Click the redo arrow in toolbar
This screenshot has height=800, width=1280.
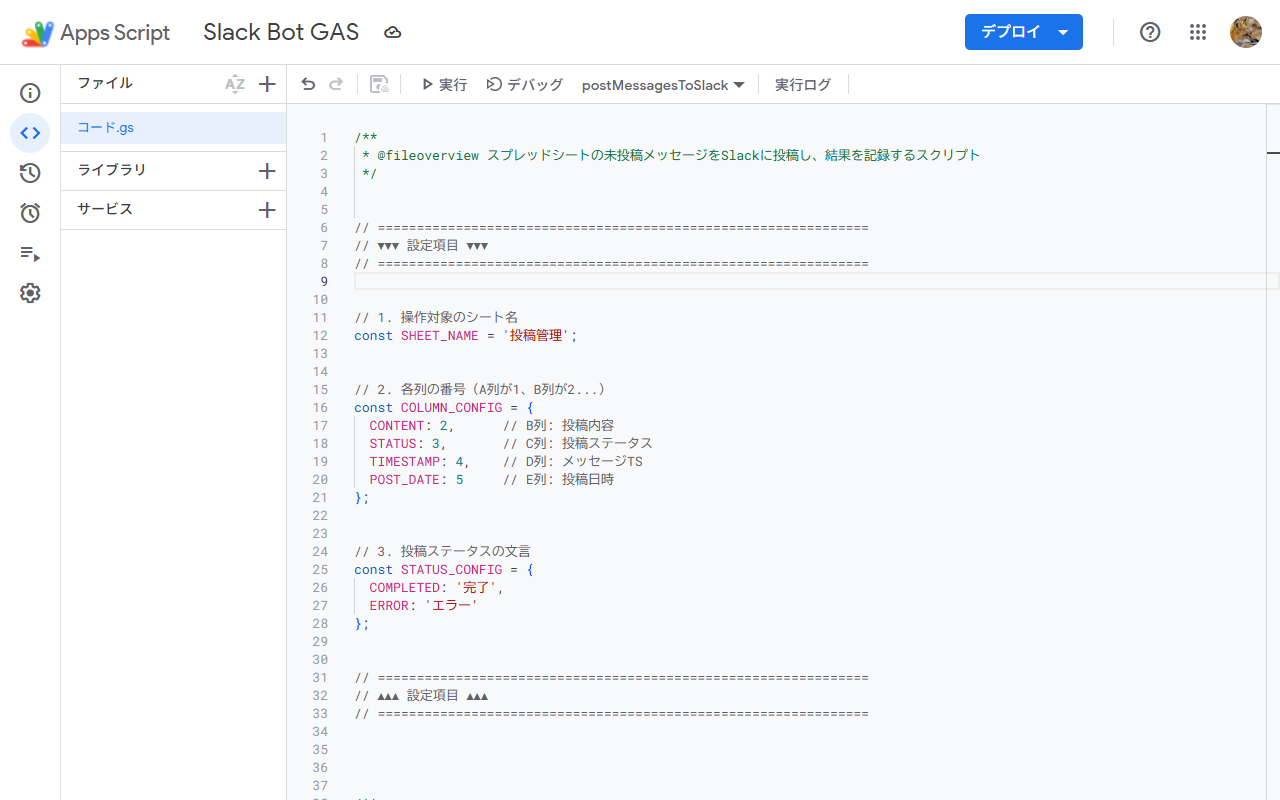pyautogui.click(x=336, y=85)
